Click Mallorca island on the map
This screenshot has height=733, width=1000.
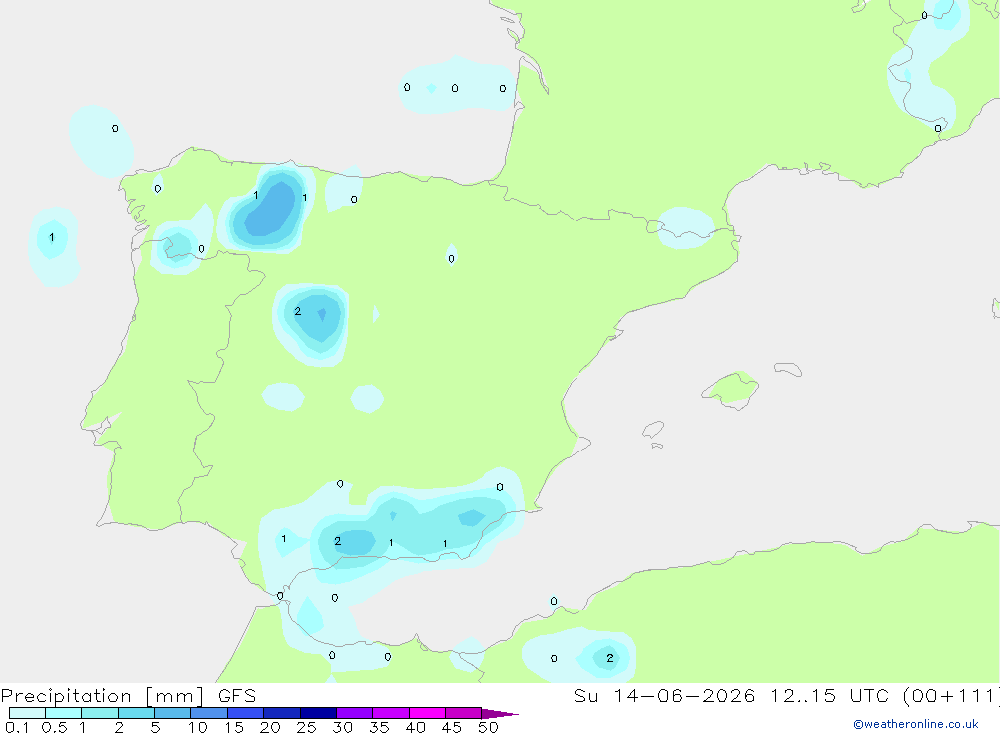pyautogui.click(x=731, y=389)
